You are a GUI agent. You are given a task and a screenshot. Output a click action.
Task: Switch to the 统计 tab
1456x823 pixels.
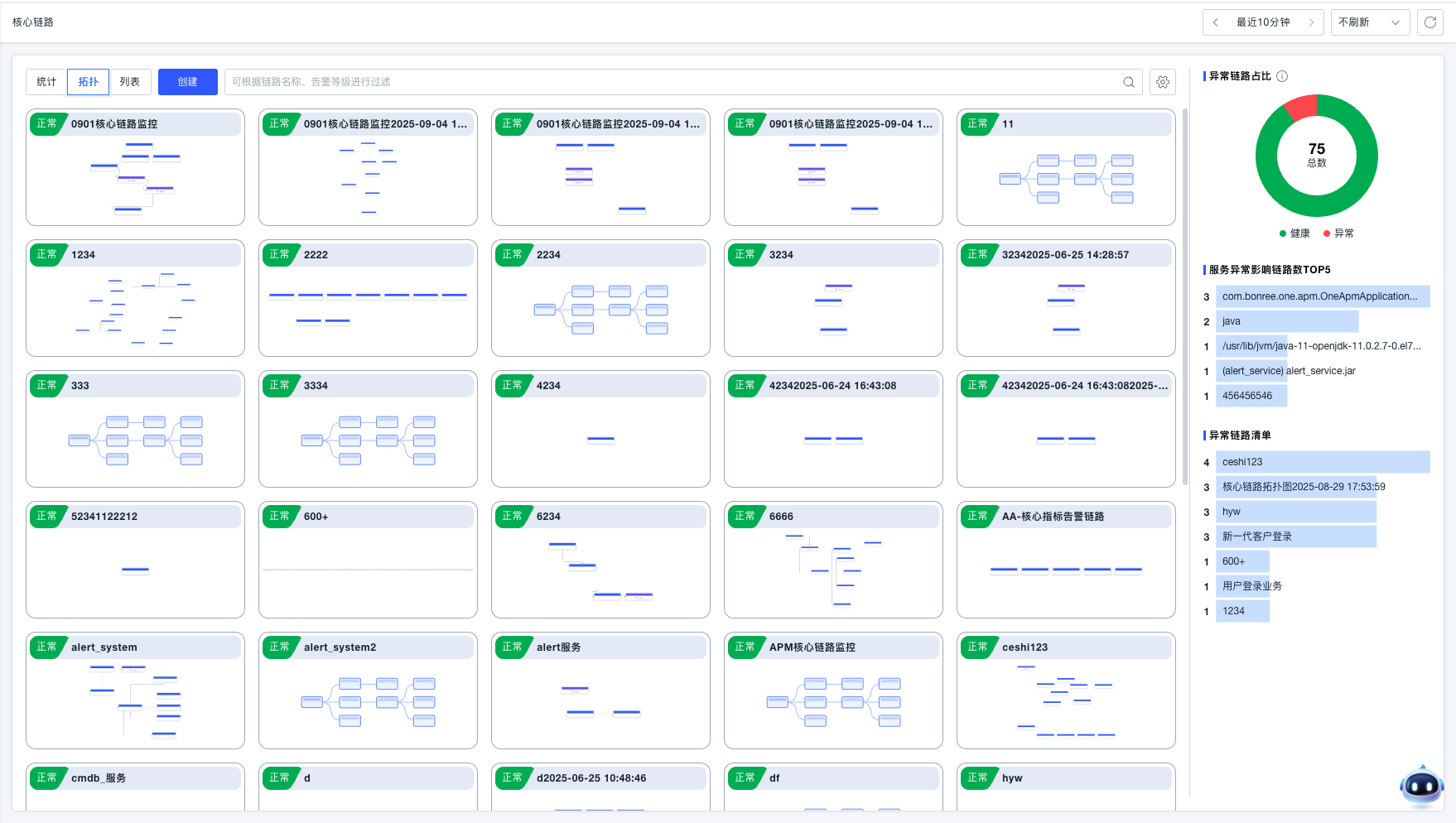(46, 82)
